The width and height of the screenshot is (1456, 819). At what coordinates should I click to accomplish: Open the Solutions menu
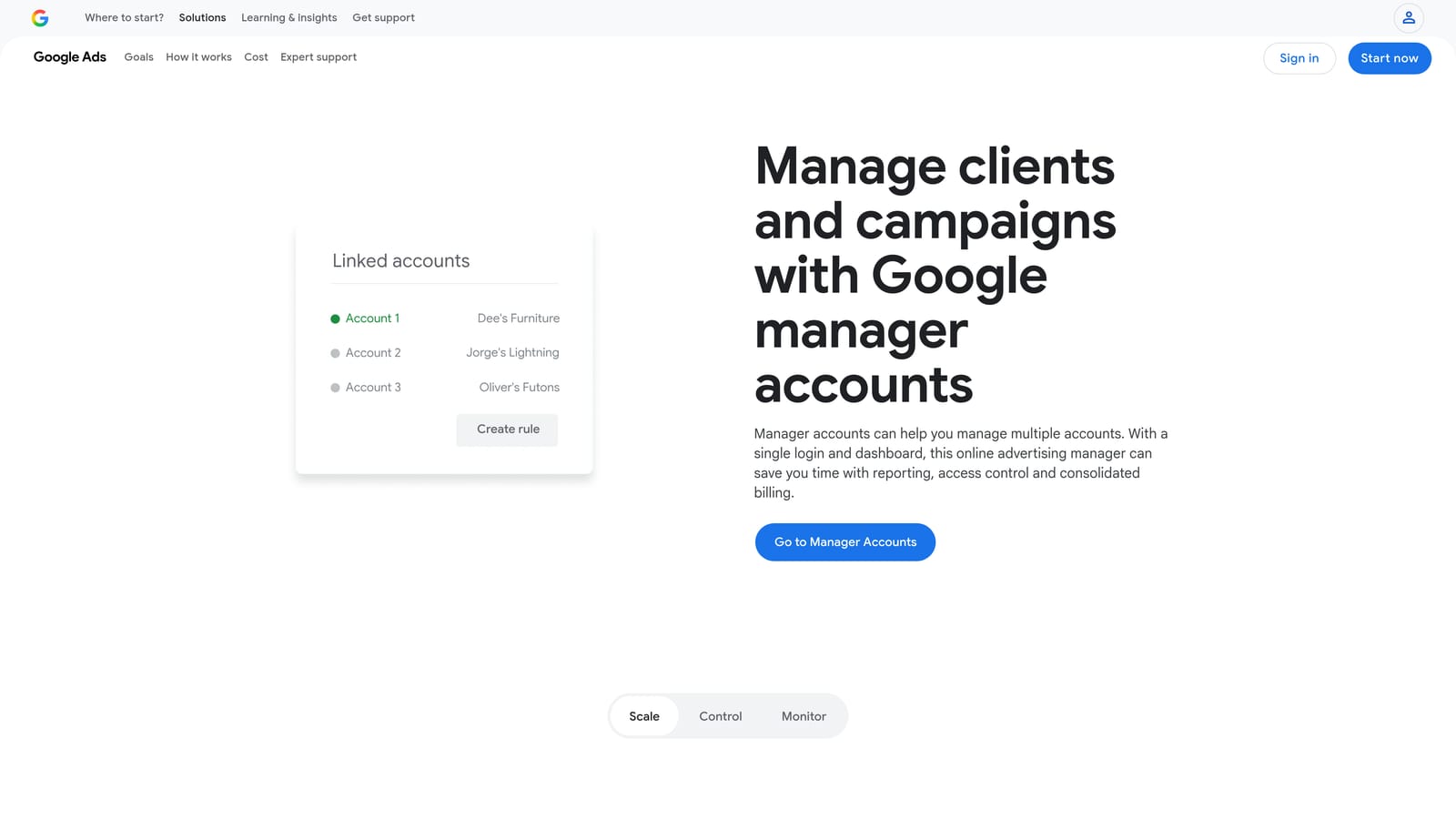202,18
